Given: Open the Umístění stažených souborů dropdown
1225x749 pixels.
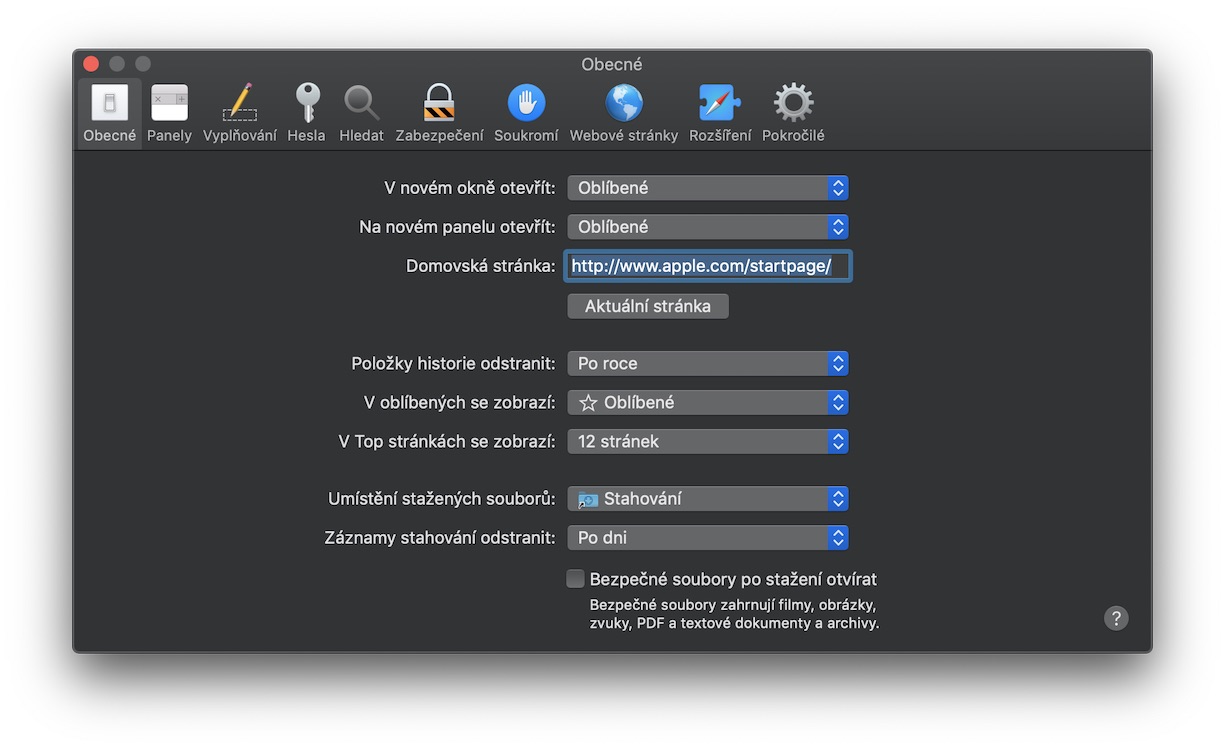Looking at the screenshot, I should pos(708,498).
